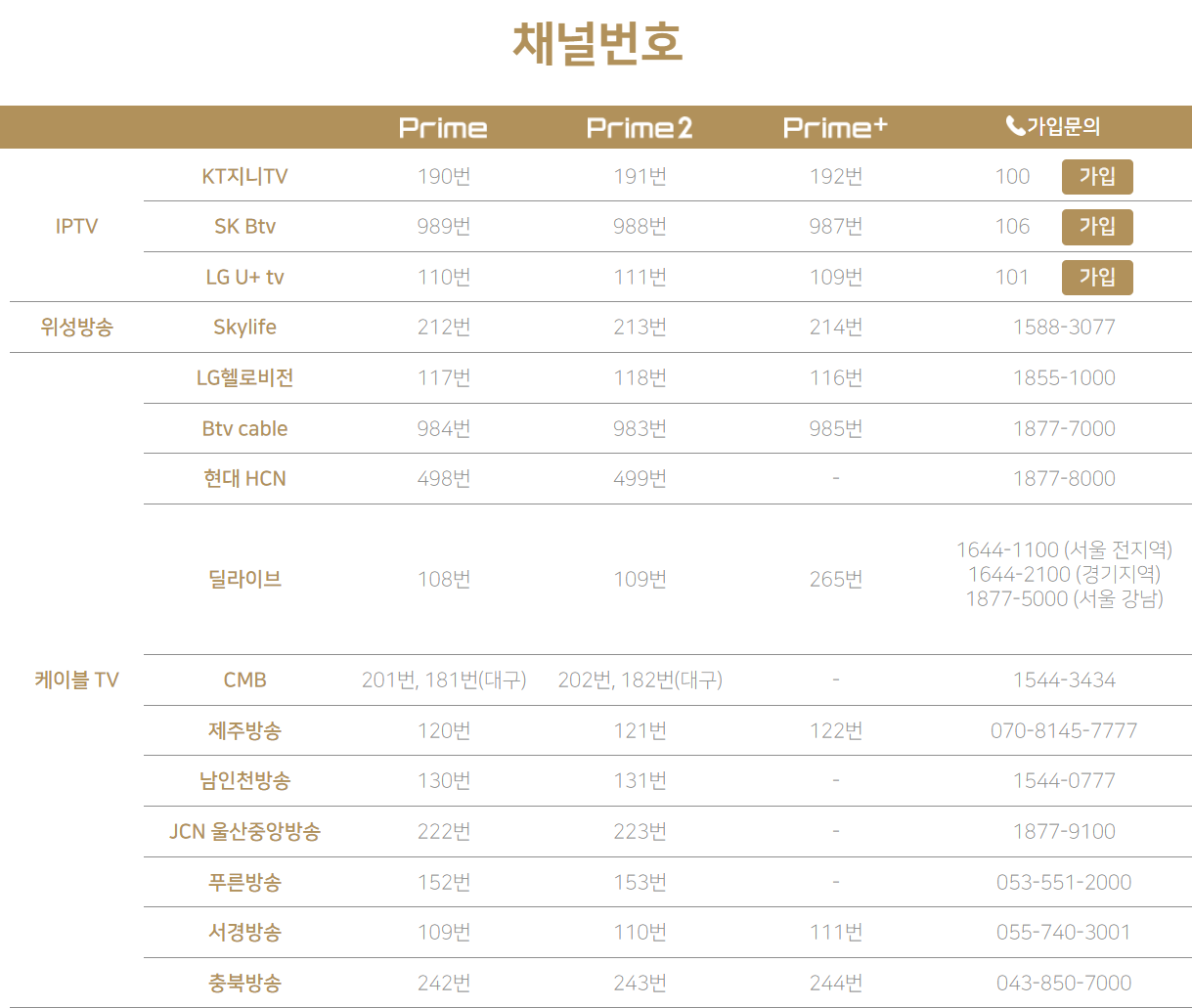
Task: Click the 채널번호 page title
Action: click(x=597, y=43)
